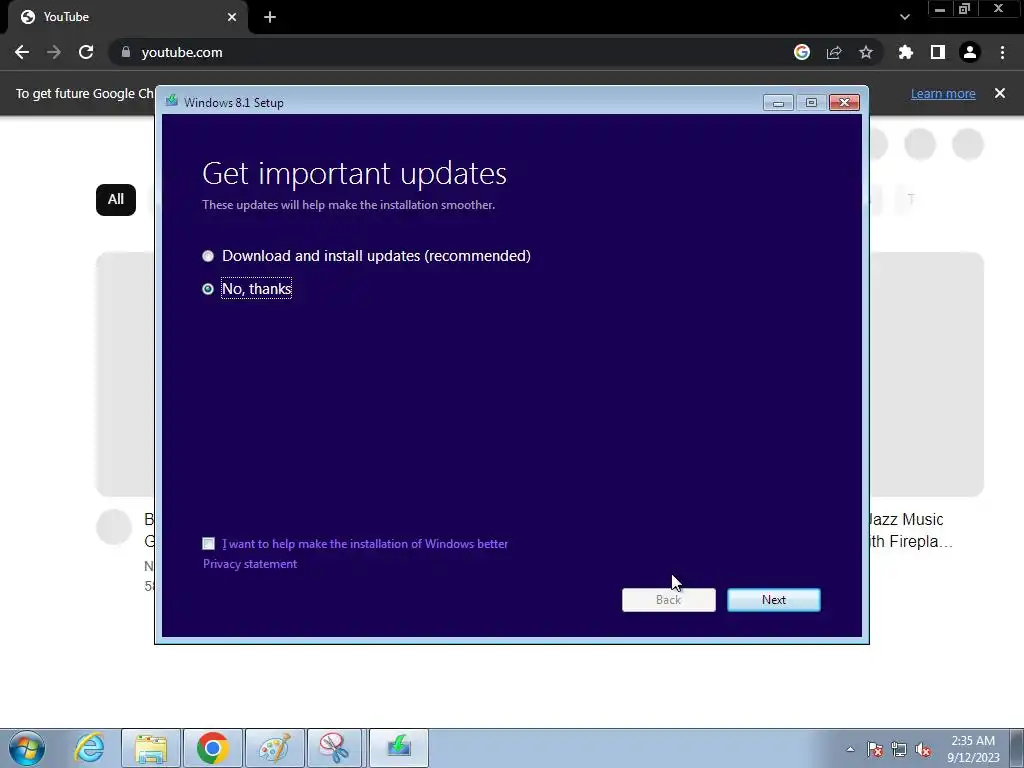The width and height of the screenshot is (1024, 768).
Task: Open Chrome Extensions puzzle icon
Action: 906,52
